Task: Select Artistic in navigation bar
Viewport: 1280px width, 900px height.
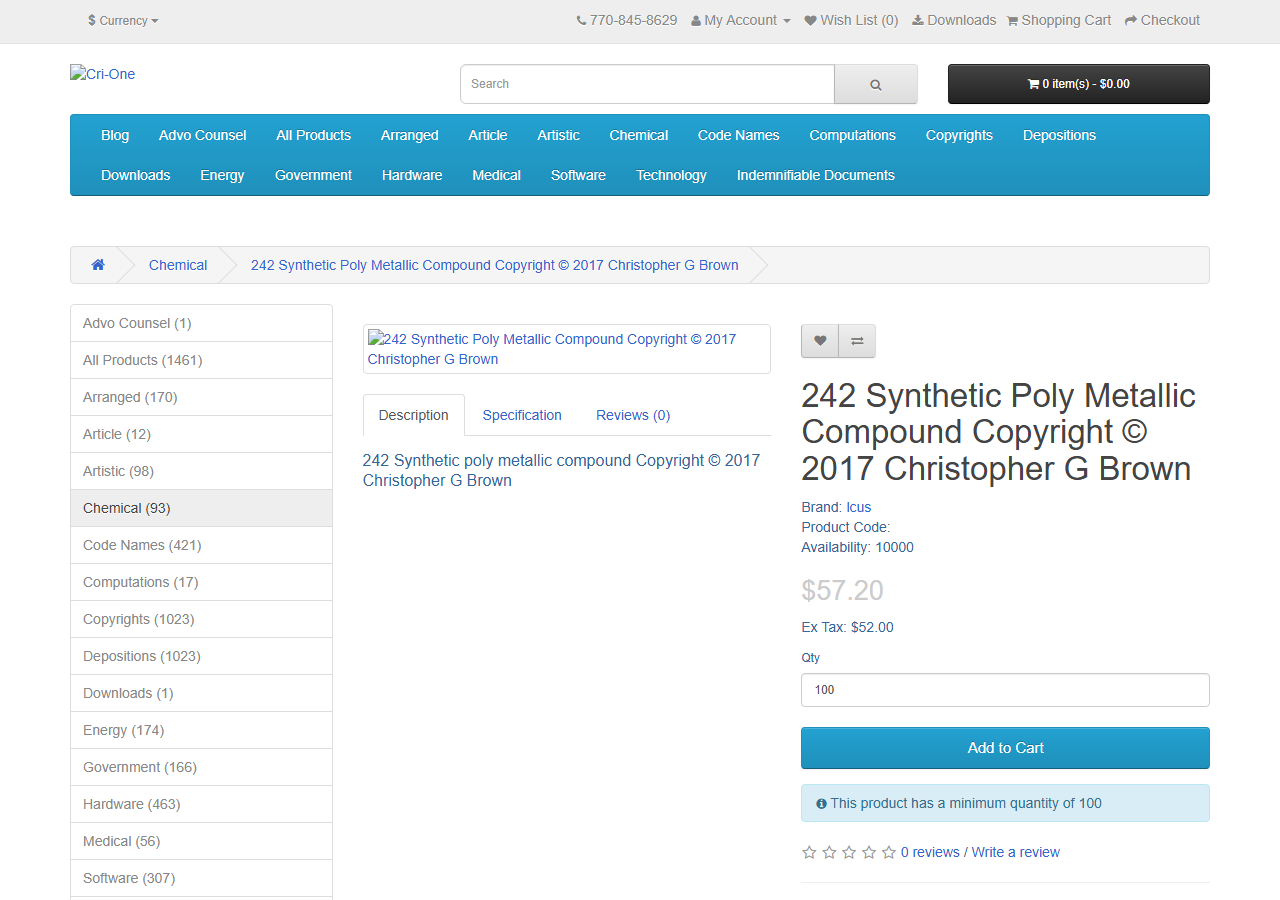Action: click(x=558, y=135)
